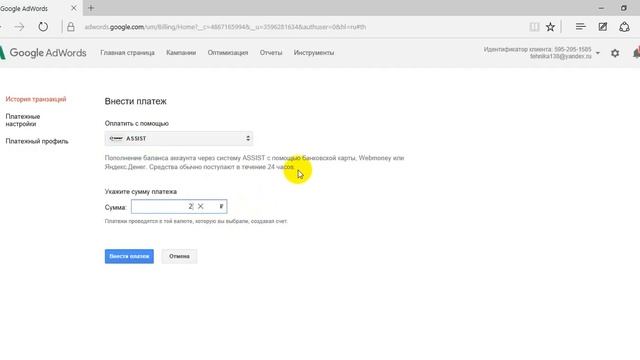Screen dimensions: 640x360
Task: Open reading view book icon
Action: coord(534,27)
